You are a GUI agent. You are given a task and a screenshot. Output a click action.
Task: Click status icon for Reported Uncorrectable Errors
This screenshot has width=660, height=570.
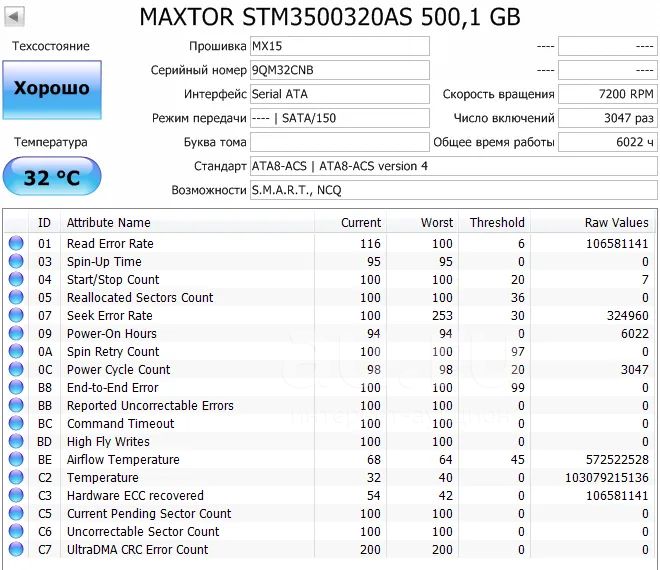coord(16,405)
